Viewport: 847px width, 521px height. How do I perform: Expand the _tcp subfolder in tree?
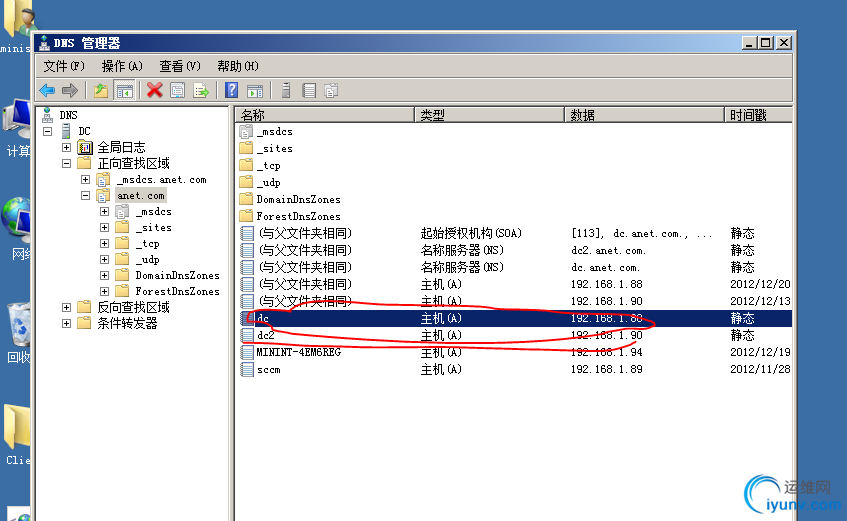(104, 244)
